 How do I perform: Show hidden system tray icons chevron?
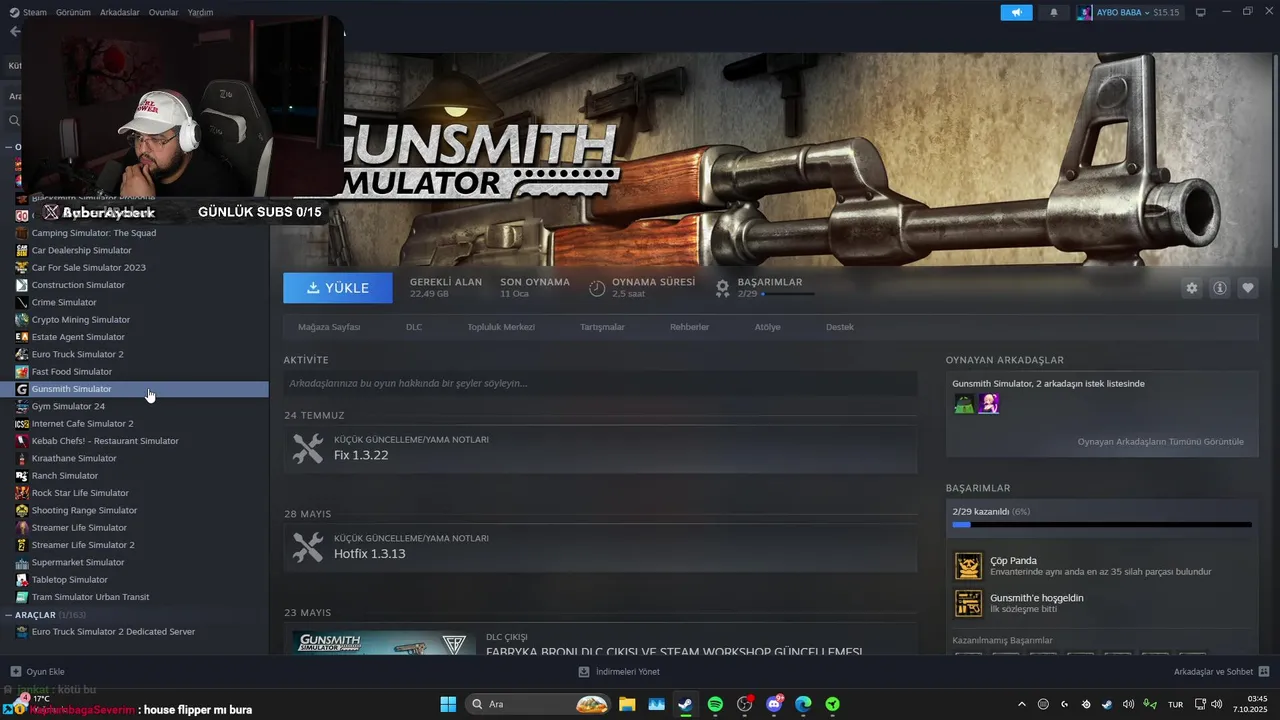[x=1021, y=704]
